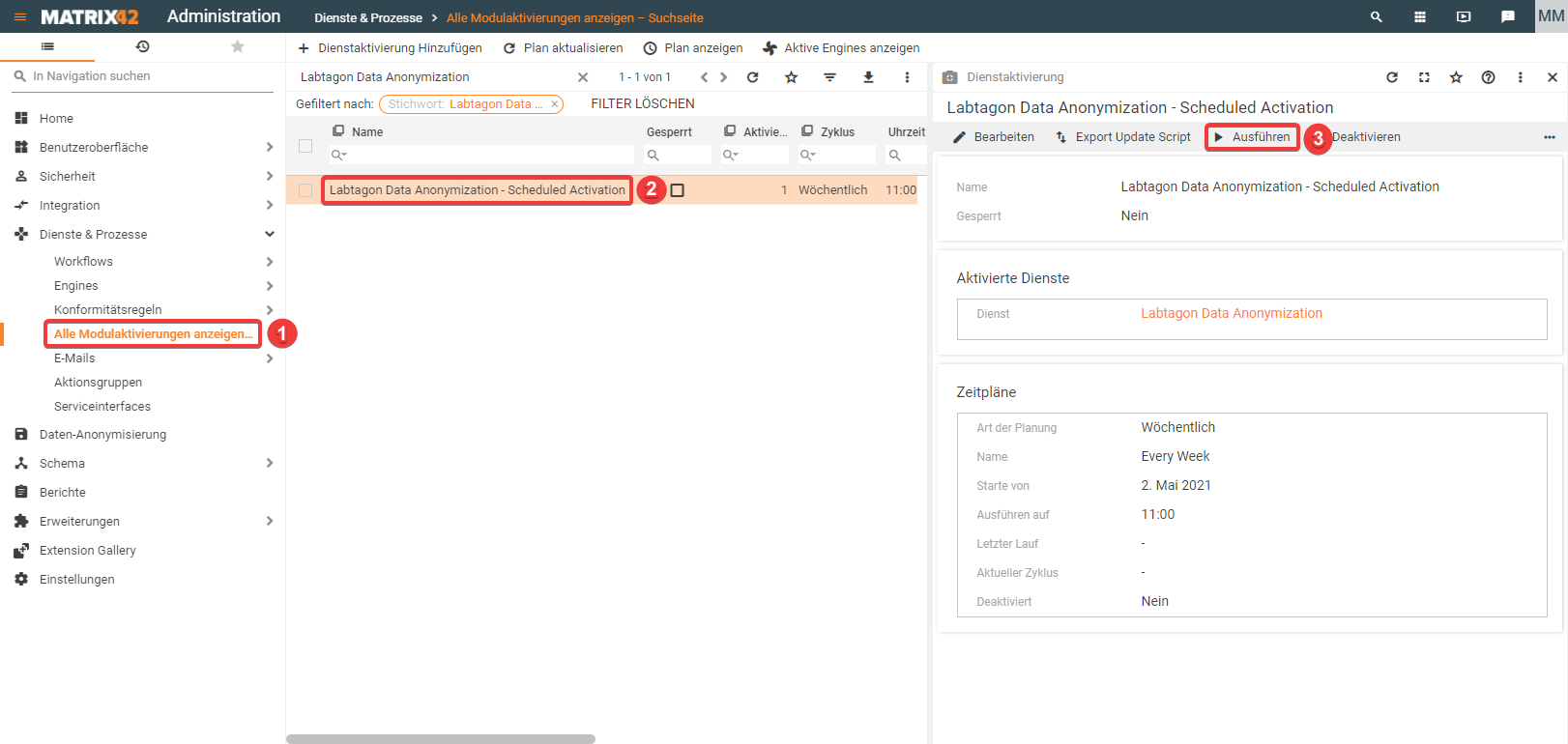Image resolution: width=1568 pixels, height=744 pixels.
Task: Toggle Gesperrt checkbox in Labtagon row
Action: [678, 190]
